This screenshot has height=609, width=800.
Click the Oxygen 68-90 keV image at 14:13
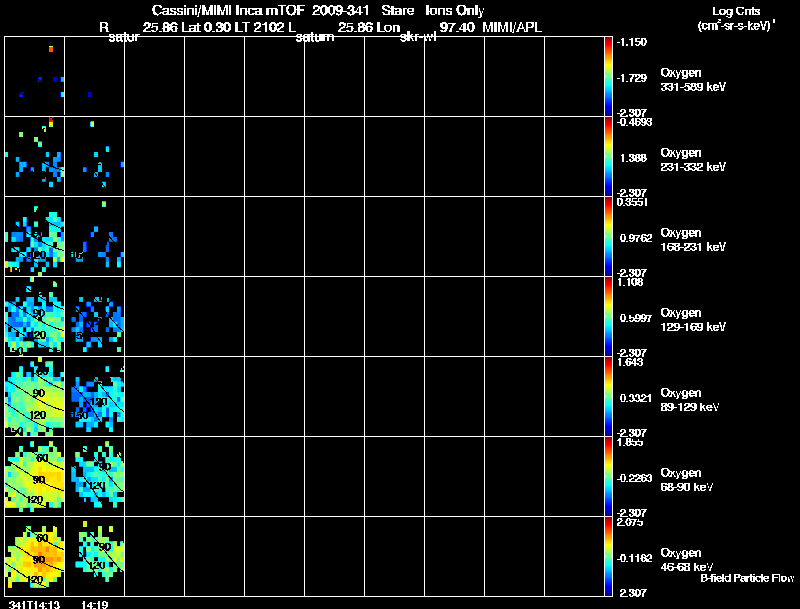(x=35, y=477)
